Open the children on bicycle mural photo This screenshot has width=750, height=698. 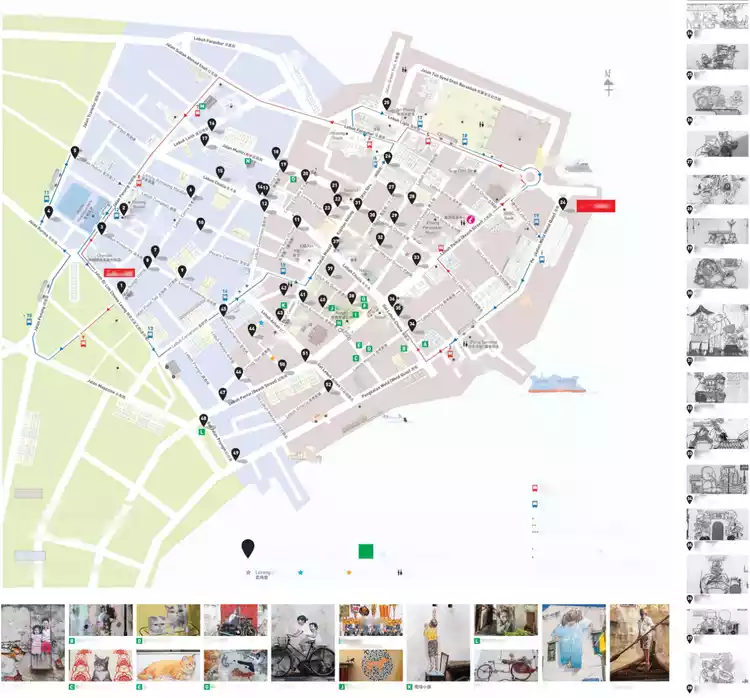(303, 642)
